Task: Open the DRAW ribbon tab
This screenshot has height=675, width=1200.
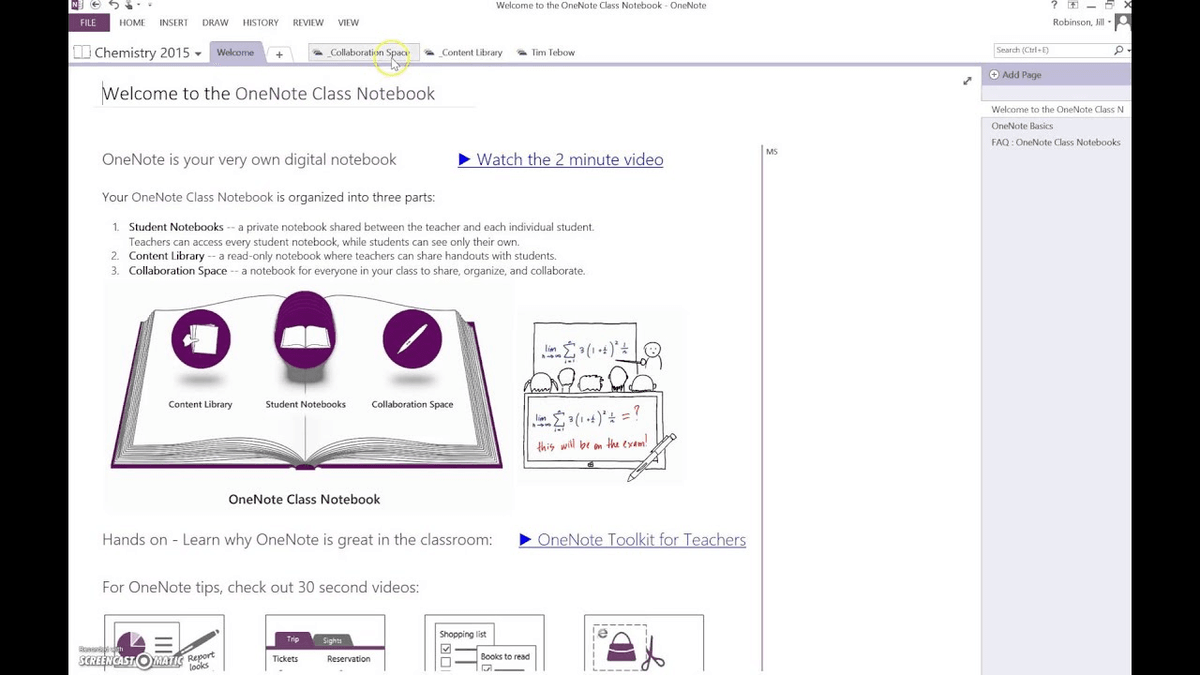Action: pyautogui.click(x=215, y=22)
